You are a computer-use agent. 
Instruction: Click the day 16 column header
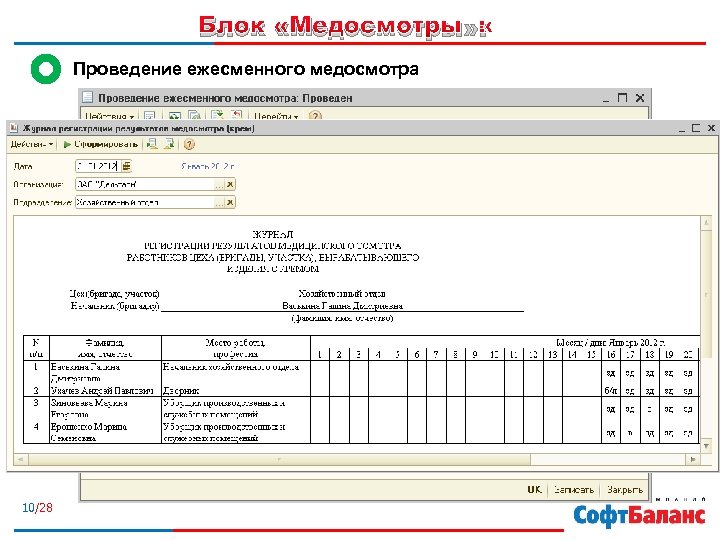[x=611, y=354]
